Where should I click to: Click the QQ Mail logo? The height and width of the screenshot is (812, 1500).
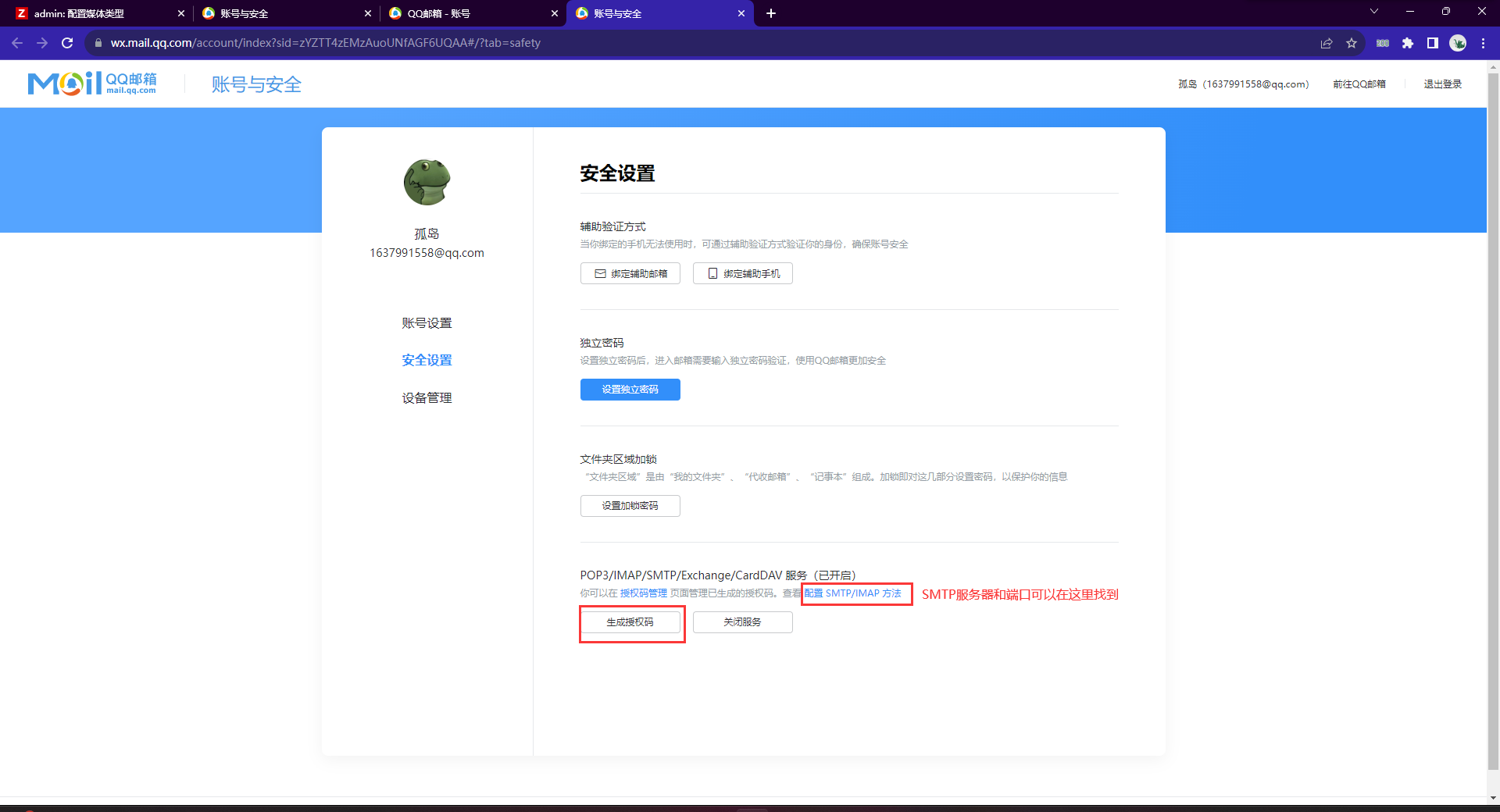(x=92, y=84)
